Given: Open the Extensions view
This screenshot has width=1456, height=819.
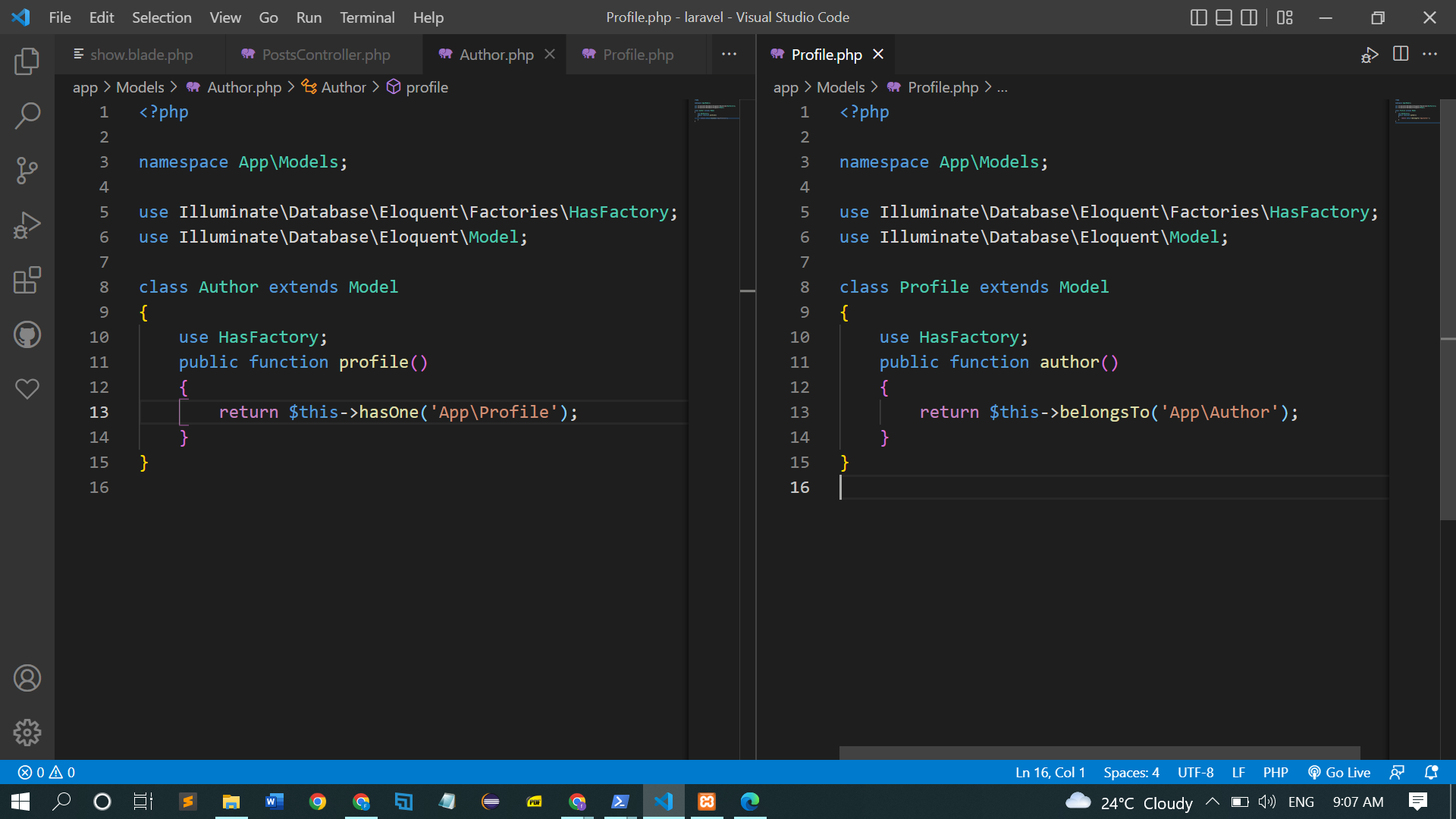Looking at the screenshot, I should pos(27,280).
